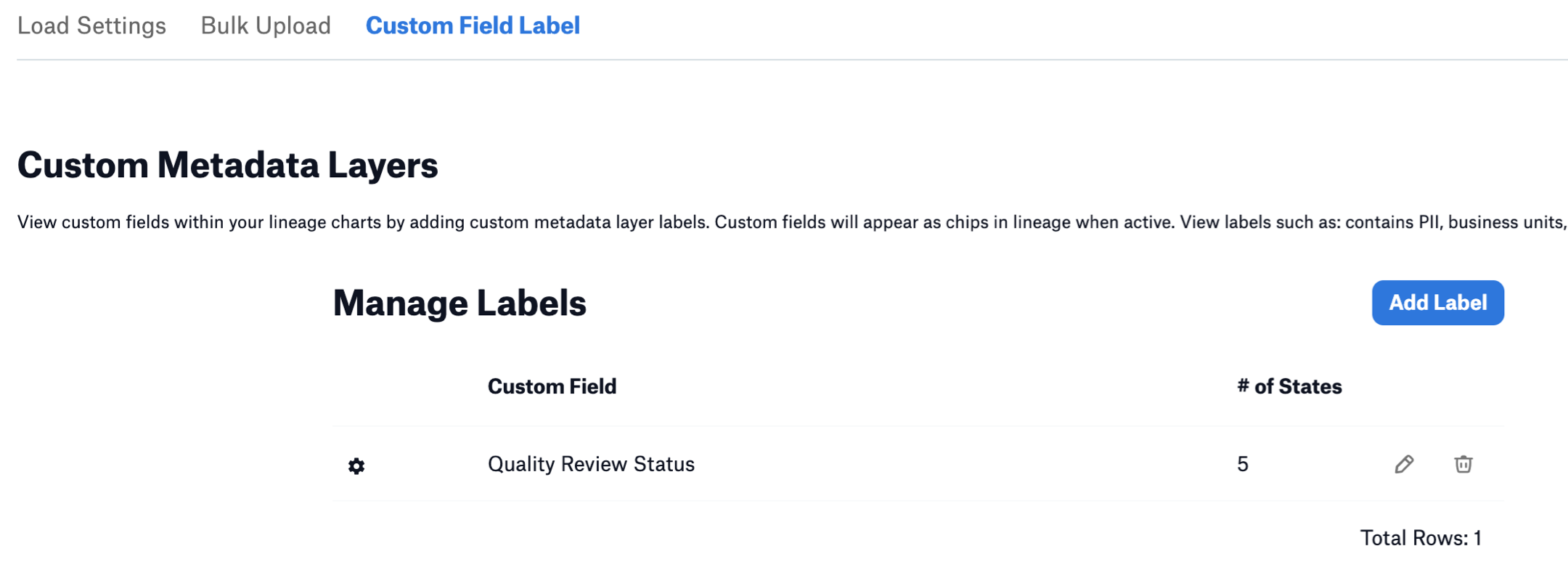Click the Custom Metadata Layers heading
Image resolution: width=1568 pixels, height=562 pixels.
pyautogui.click(x=227, y=165)
